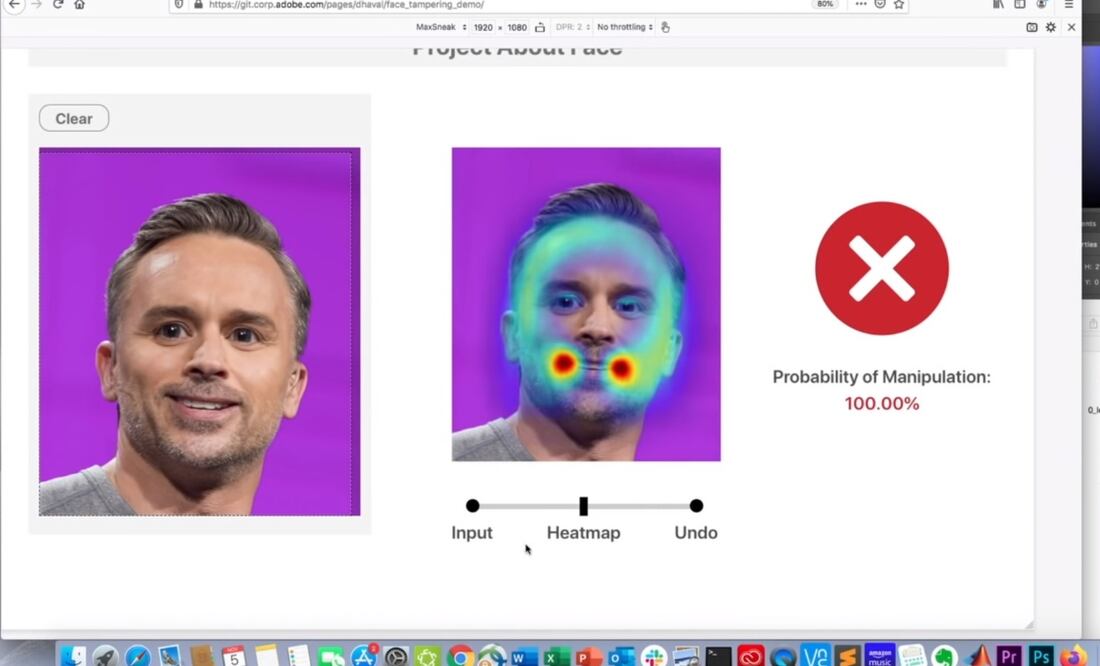Image resolution: width=1100 pixels, height=666 pixels.
Task: Click the Heatmap slider handle
Action: click(584, 506)
